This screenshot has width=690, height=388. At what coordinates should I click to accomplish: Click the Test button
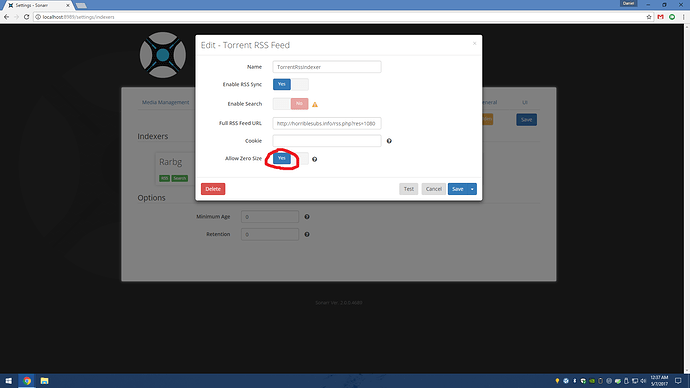tap(408, 189)
